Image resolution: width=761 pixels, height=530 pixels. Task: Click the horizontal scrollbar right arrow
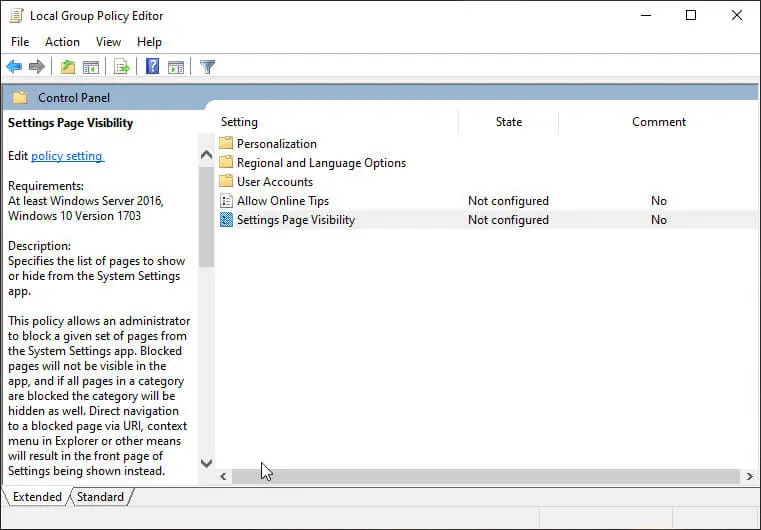(x=749, y=477)
